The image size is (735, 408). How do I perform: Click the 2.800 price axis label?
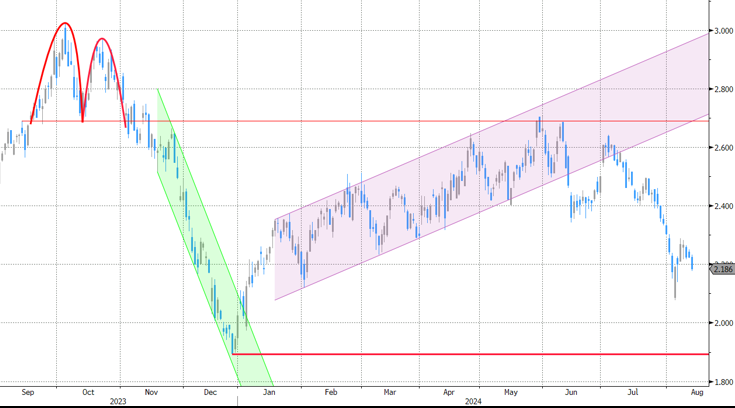pyautogui.click(x=723, y=89)
